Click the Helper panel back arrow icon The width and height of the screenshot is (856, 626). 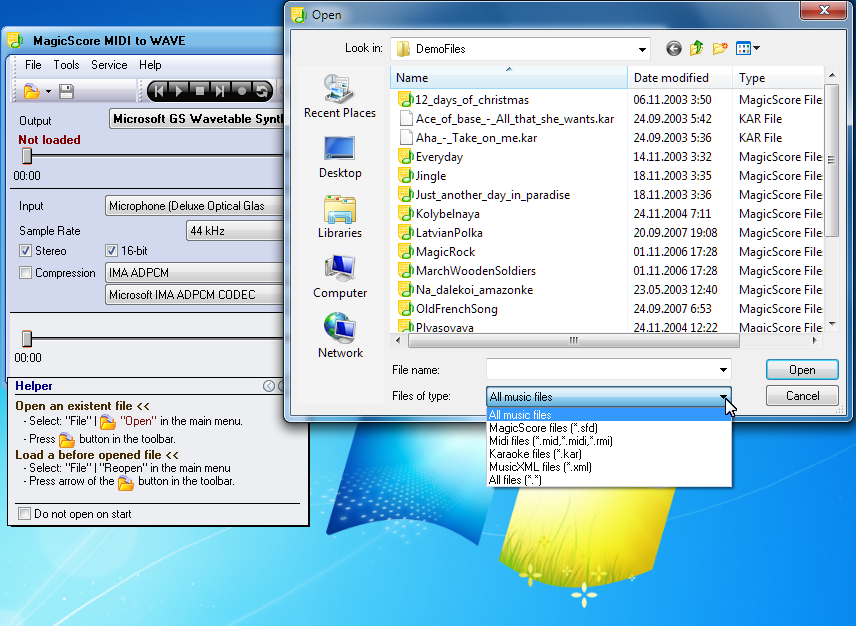coord(269,386)
